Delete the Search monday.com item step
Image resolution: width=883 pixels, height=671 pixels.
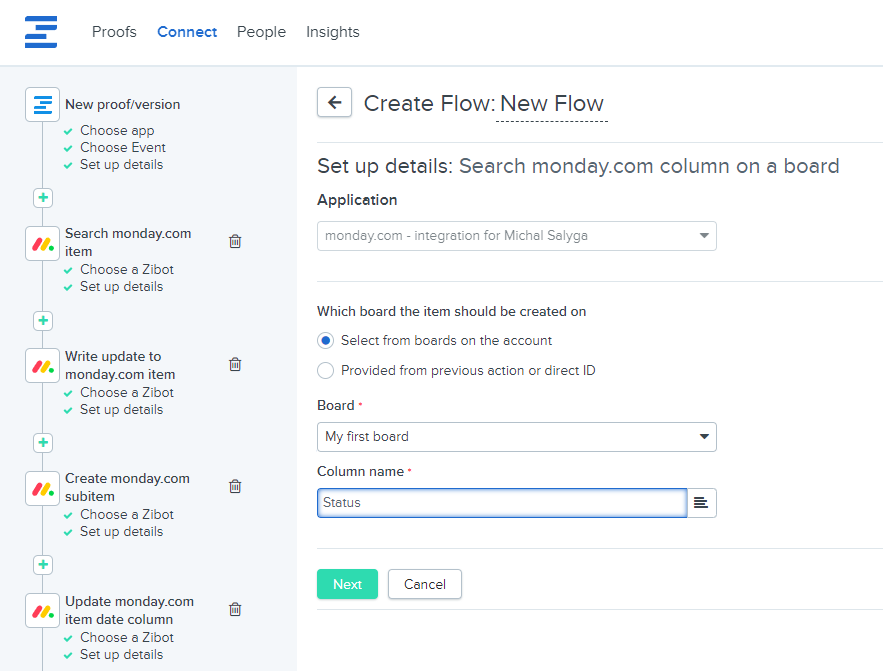[235, 241]
